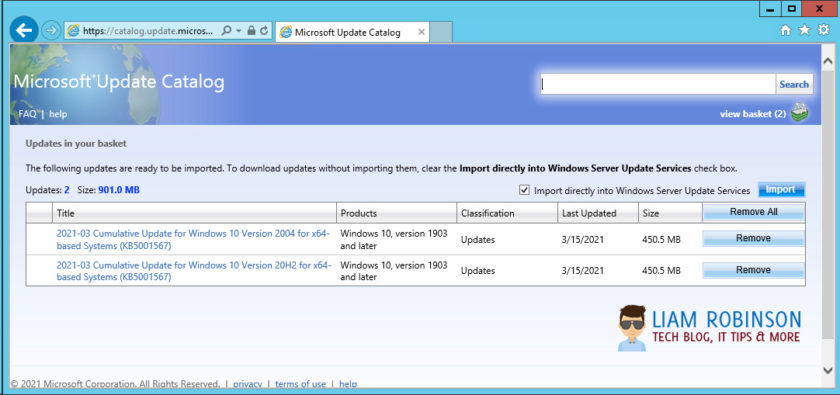
Task: Close the Microsoft Update Catalog tab
Action: point(421,32)
